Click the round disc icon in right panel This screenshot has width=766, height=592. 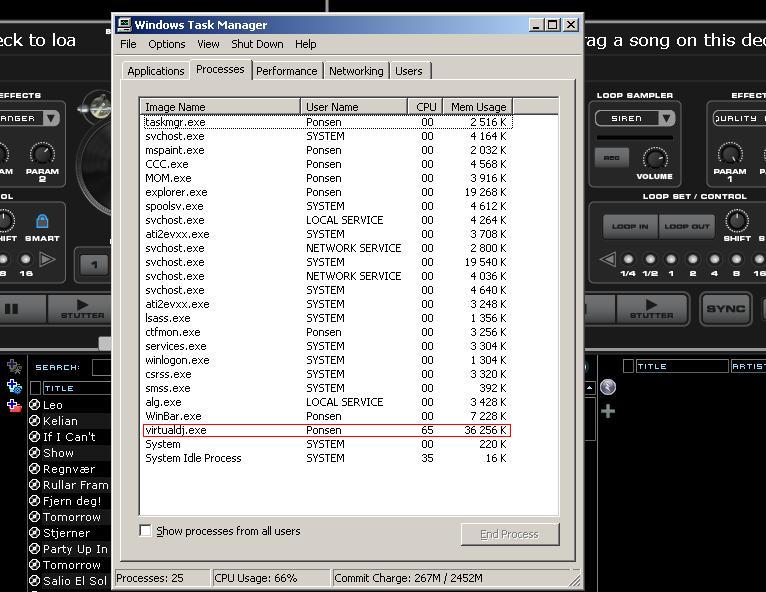(608, 387)
